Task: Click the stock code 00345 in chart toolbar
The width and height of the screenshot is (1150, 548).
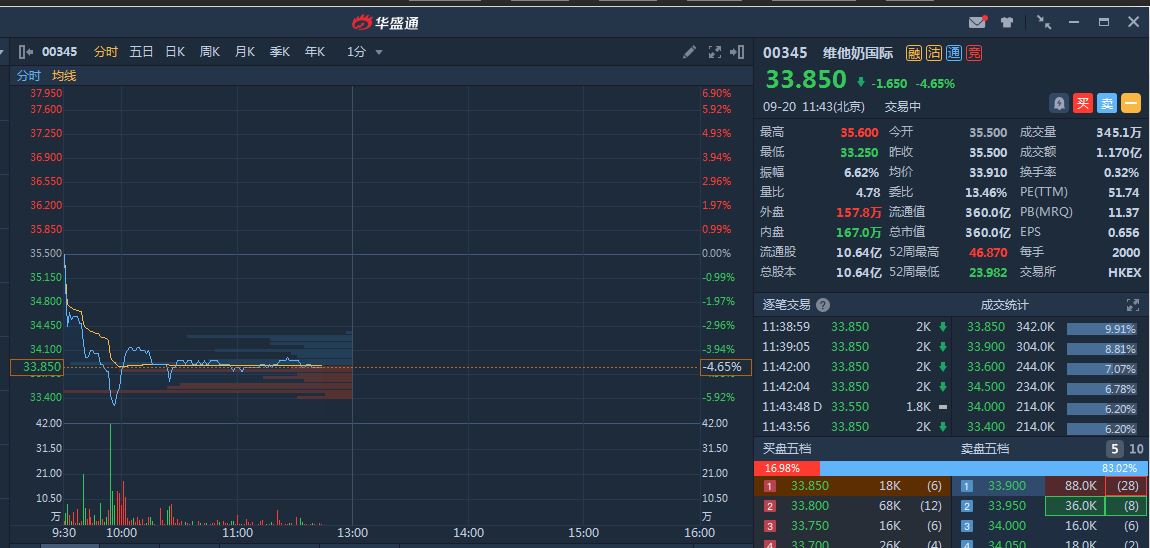Action: [x=59, y=52]
